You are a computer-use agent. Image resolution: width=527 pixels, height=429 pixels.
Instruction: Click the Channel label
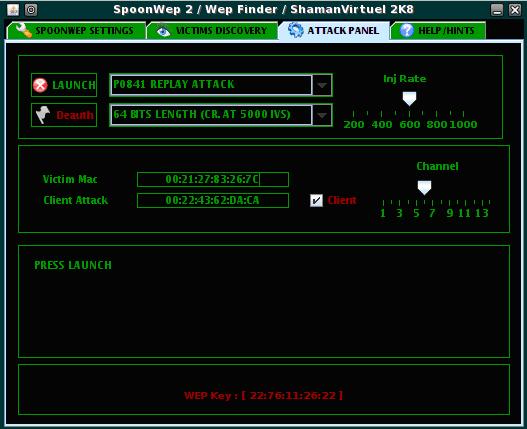click(x=437, y=166)
